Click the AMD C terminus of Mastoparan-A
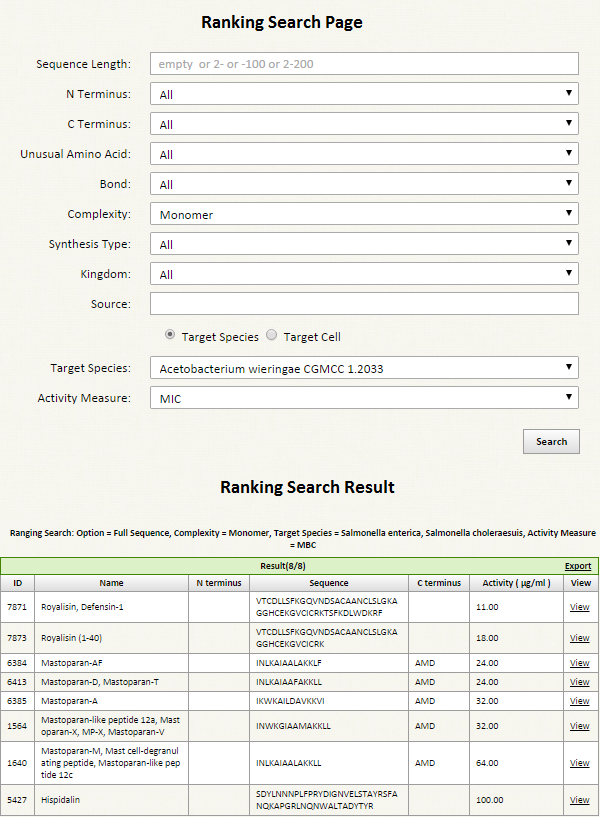600x818 pixels. click(x=425, y=701)
